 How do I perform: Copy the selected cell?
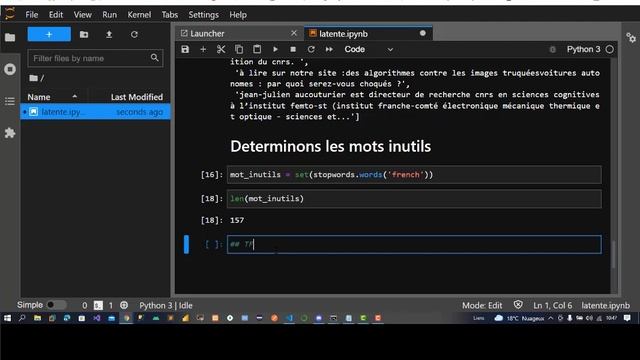click(x=239, y=49)
